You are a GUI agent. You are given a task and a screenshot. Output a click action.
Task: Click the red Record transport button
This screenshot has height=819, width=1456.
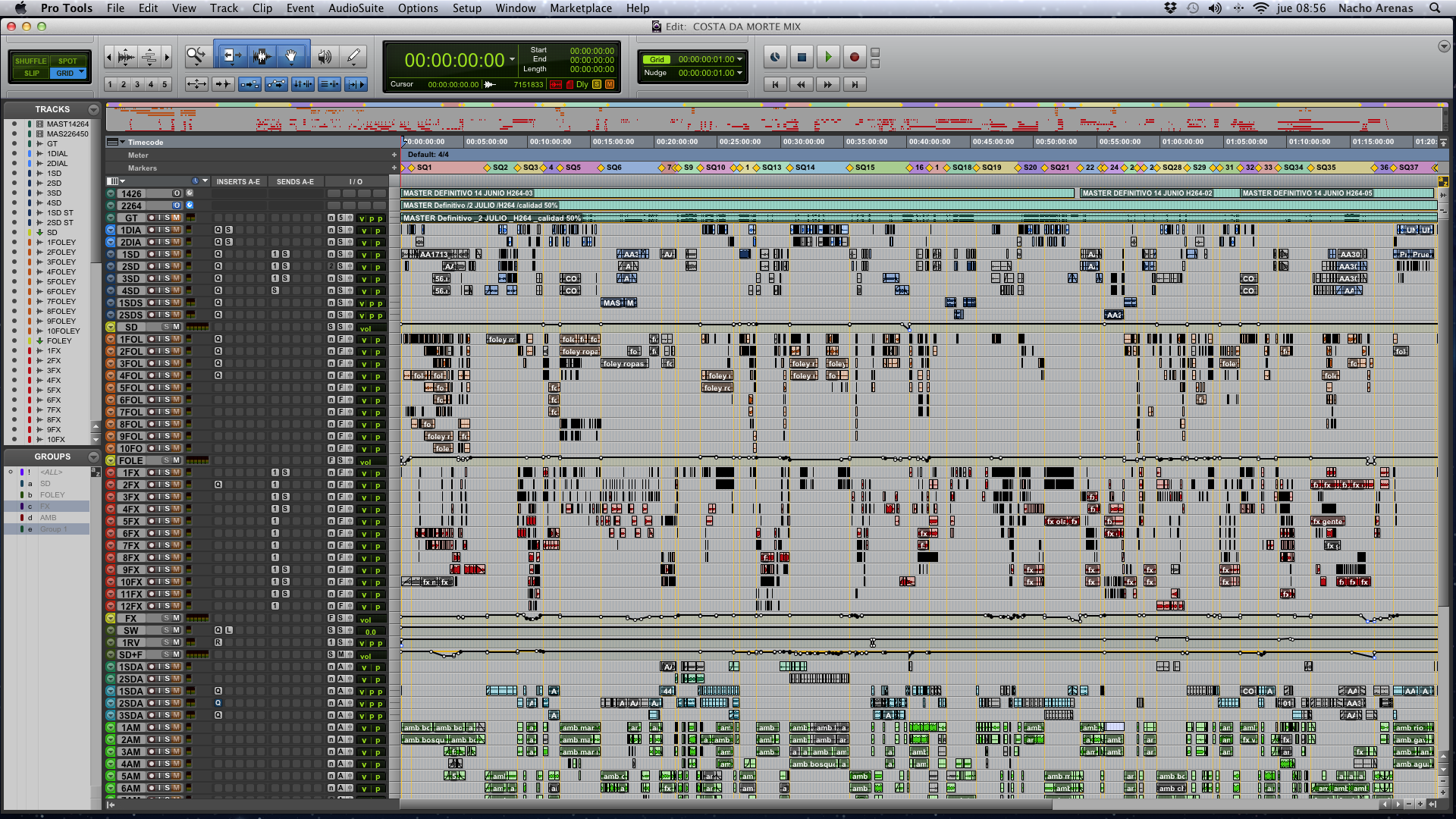(854, 57)
